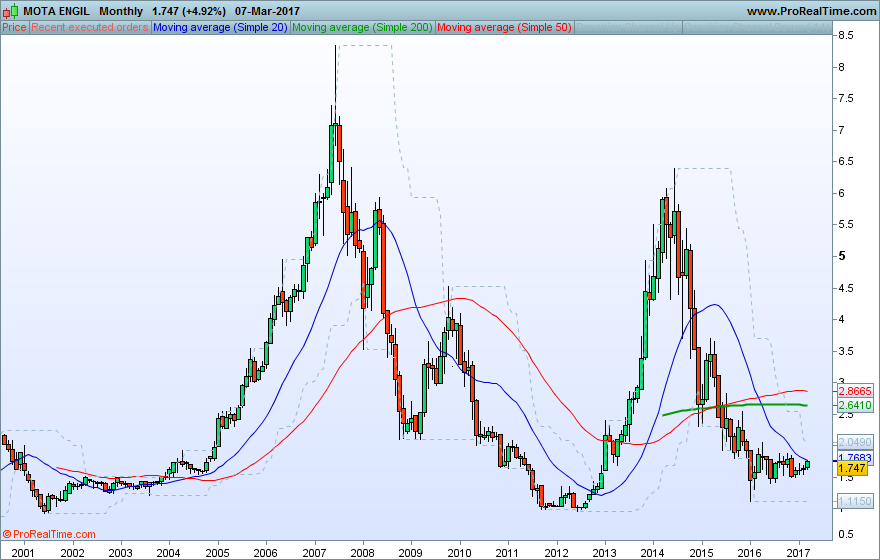
Task: Click the Monthly timeframe text
Action: [121, 11]
